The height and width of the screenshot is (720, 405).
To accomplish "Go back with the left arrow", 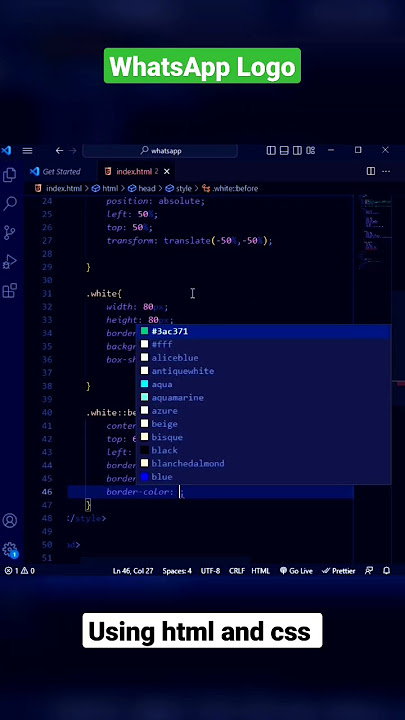I will click(x=59, y=150).
